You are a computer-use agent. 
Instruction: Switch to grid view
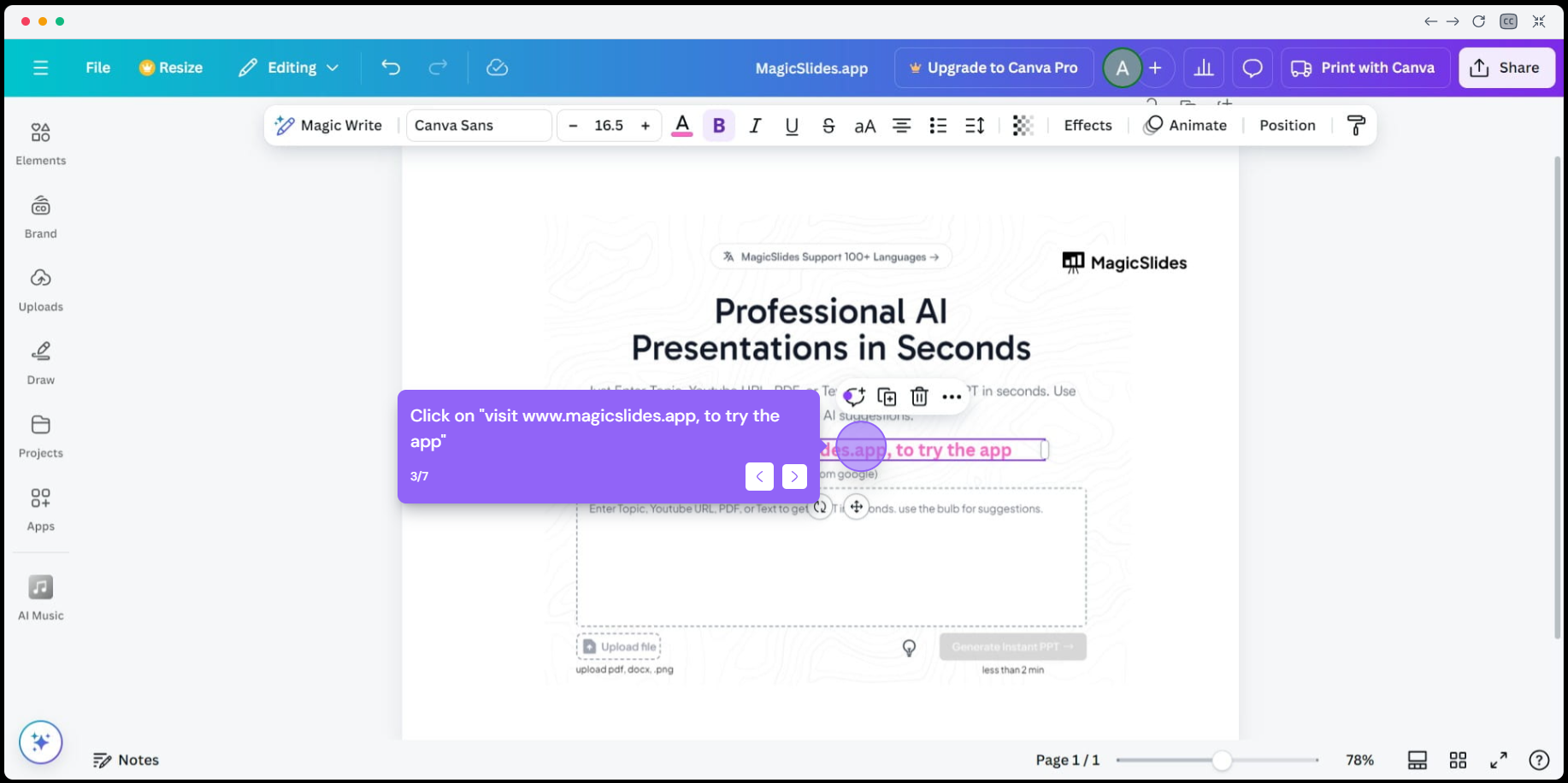tap(1459, 760)
